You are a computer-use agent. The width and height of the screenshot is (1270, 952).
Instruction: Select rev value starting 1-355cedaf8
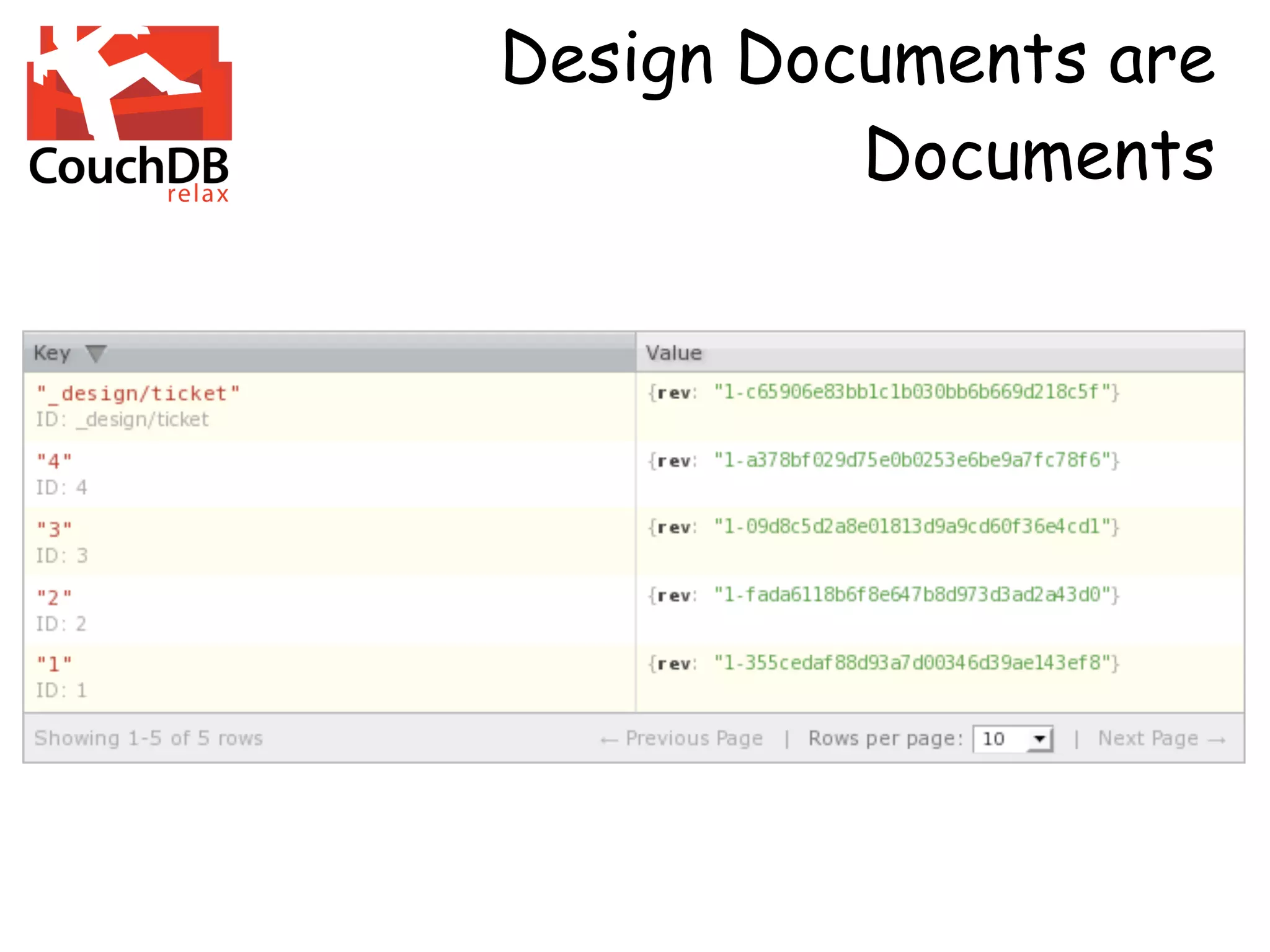(x=913, y=663)
